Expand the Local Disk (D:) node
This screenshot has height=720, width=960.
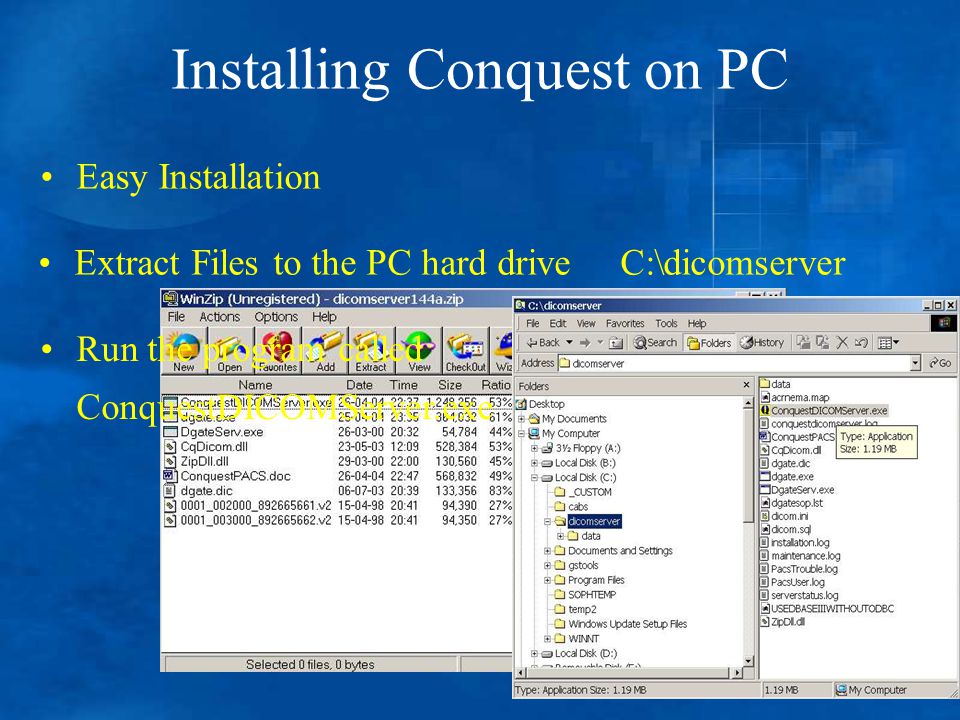click(534, 654)
